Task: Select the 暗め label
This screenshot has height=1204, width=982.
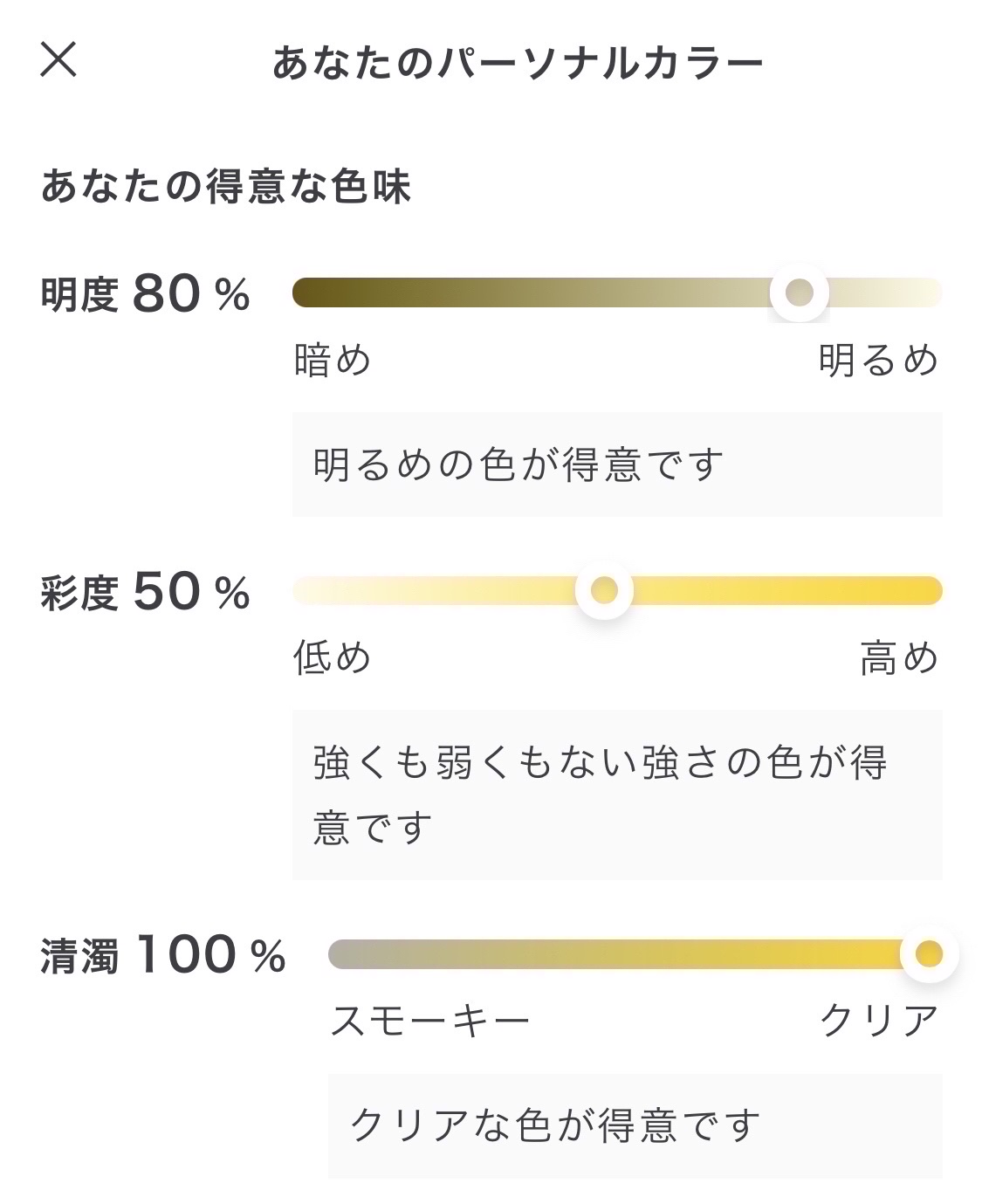Action: point(333,360)
